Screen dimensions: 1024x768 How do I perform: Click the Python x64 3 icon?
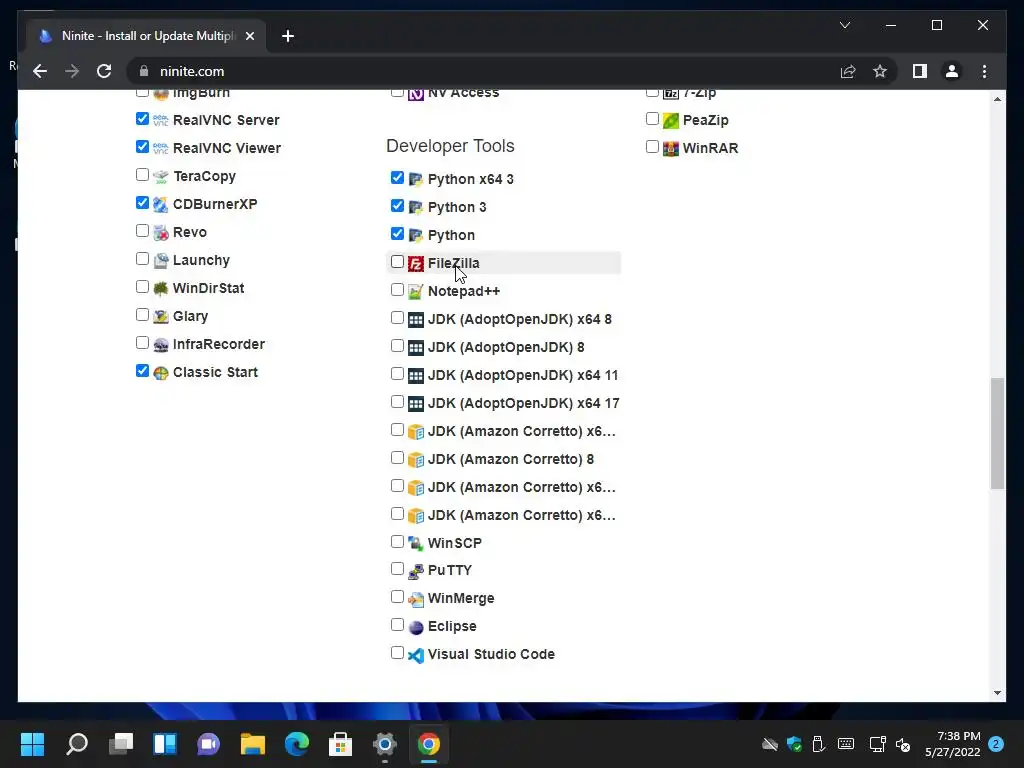(415, 179)
